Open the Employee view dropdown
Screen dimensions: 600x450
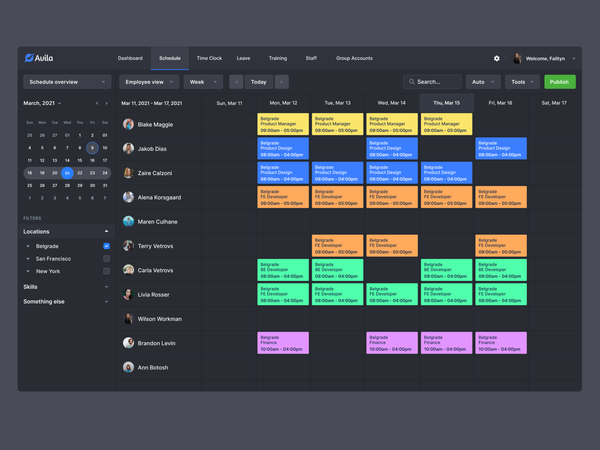[x=149, y=82]
